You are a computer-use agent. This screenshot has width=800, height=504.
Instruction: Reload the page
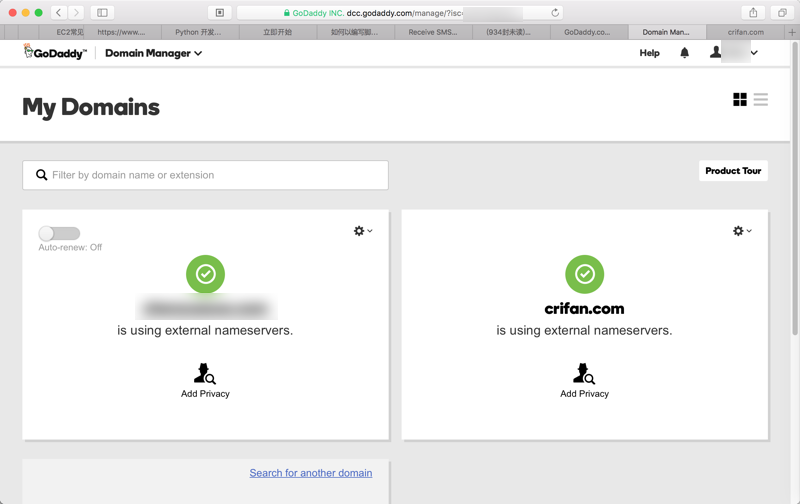point(555,13)
